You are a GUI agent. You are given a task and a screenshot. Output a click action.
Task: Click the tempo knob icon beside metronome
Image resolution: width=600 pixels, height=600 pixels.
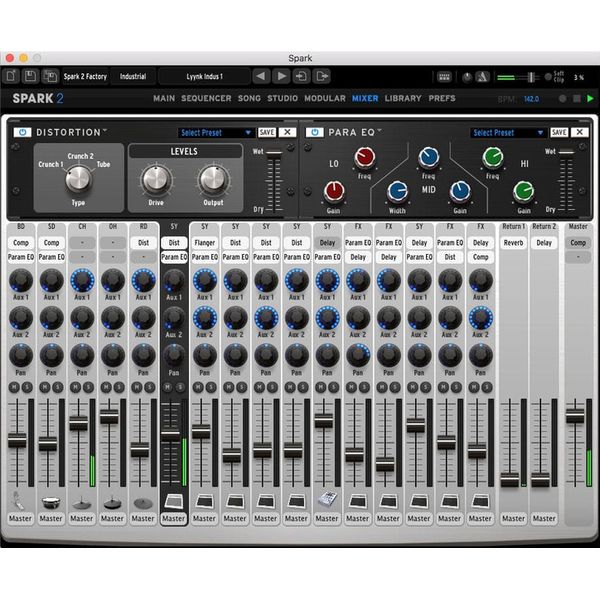467,77
